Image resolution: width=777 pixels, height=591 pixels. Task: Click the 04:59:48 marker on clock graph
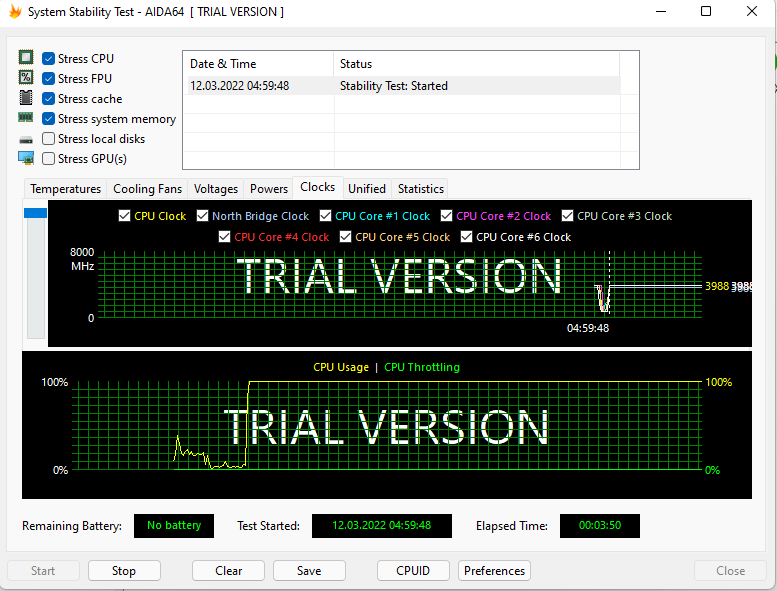click(588, 328)
